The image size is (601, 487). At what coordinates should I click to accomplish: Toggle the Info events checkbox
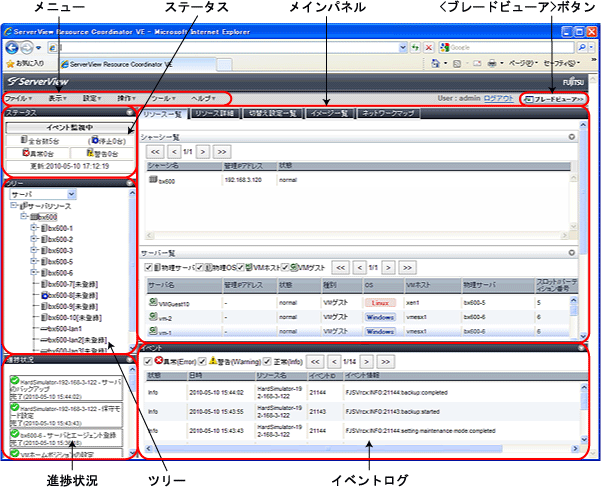[x=267, y=361]
